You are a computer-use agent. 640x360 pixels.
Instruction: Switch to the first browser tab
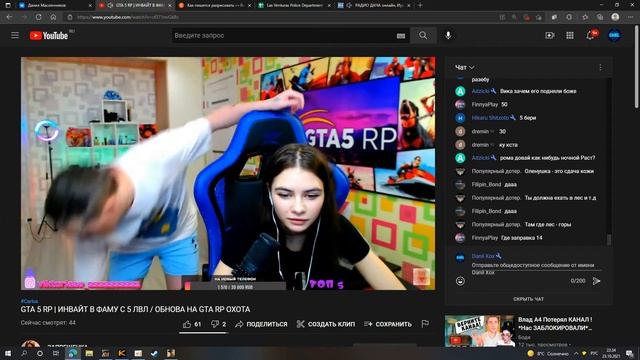55,5
